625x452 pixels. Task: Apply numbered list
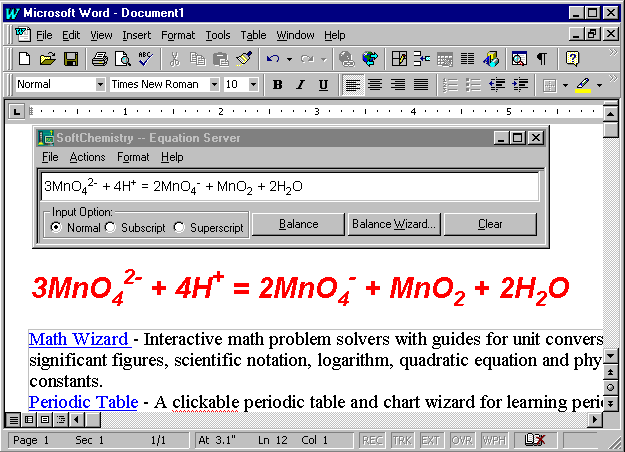(x=450, y=85)
